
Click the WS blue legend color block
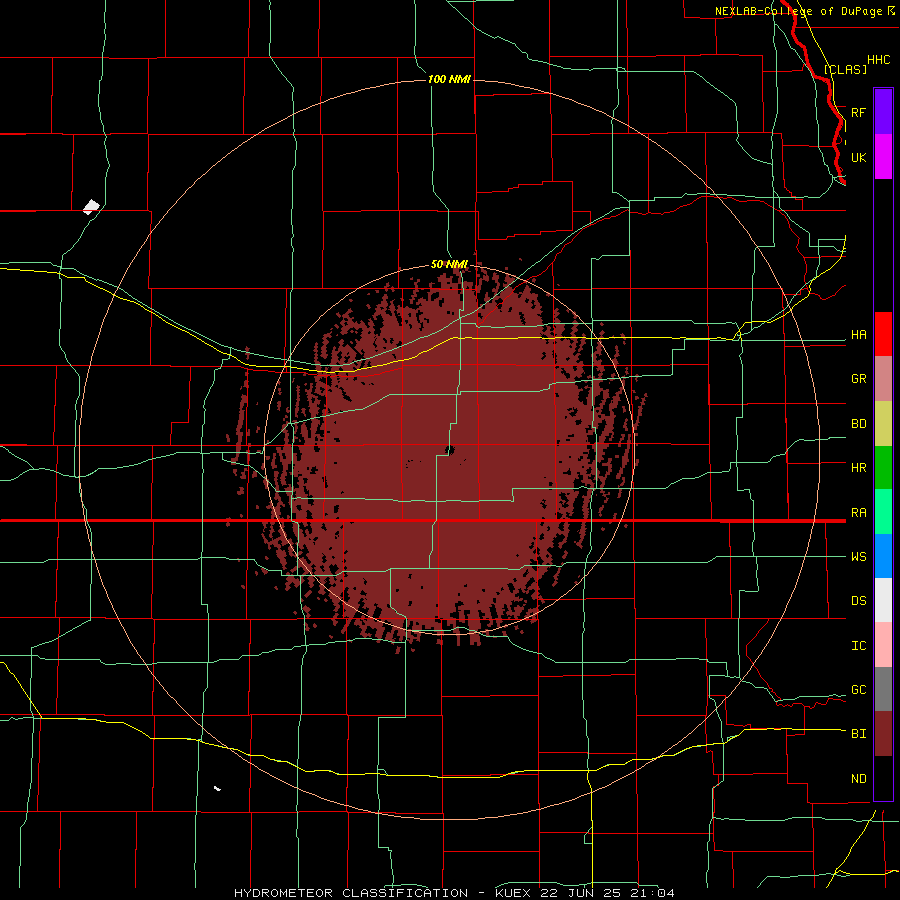(x=883, y=556)
